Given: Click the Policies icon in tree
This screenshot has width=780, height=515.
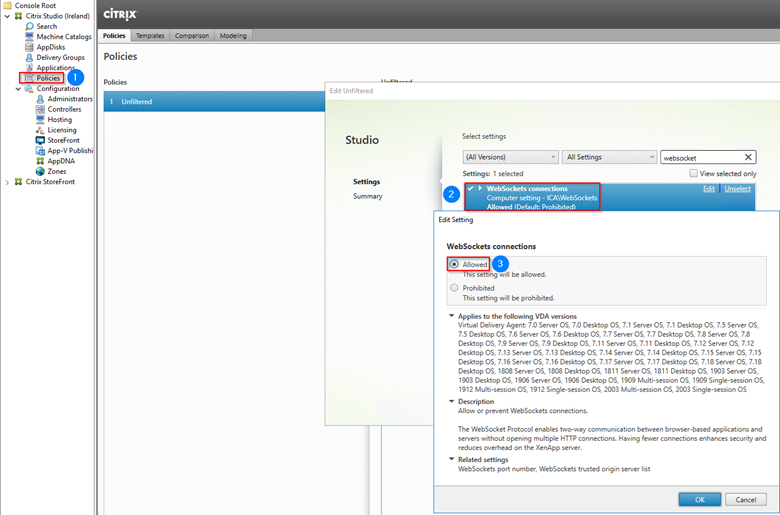Looking at the screenshot, I should (29, 78).
